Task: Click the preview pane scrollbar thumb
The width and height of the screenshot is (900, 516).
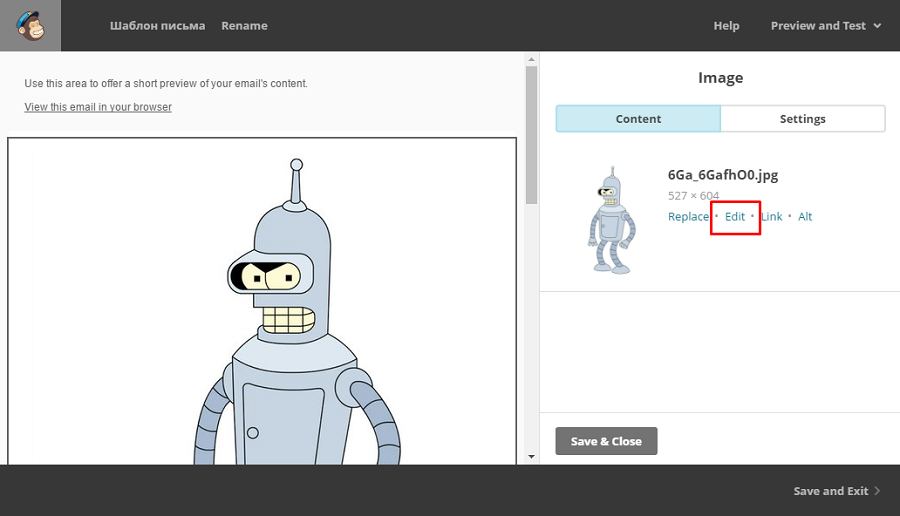Action: (x=532, y=135)
